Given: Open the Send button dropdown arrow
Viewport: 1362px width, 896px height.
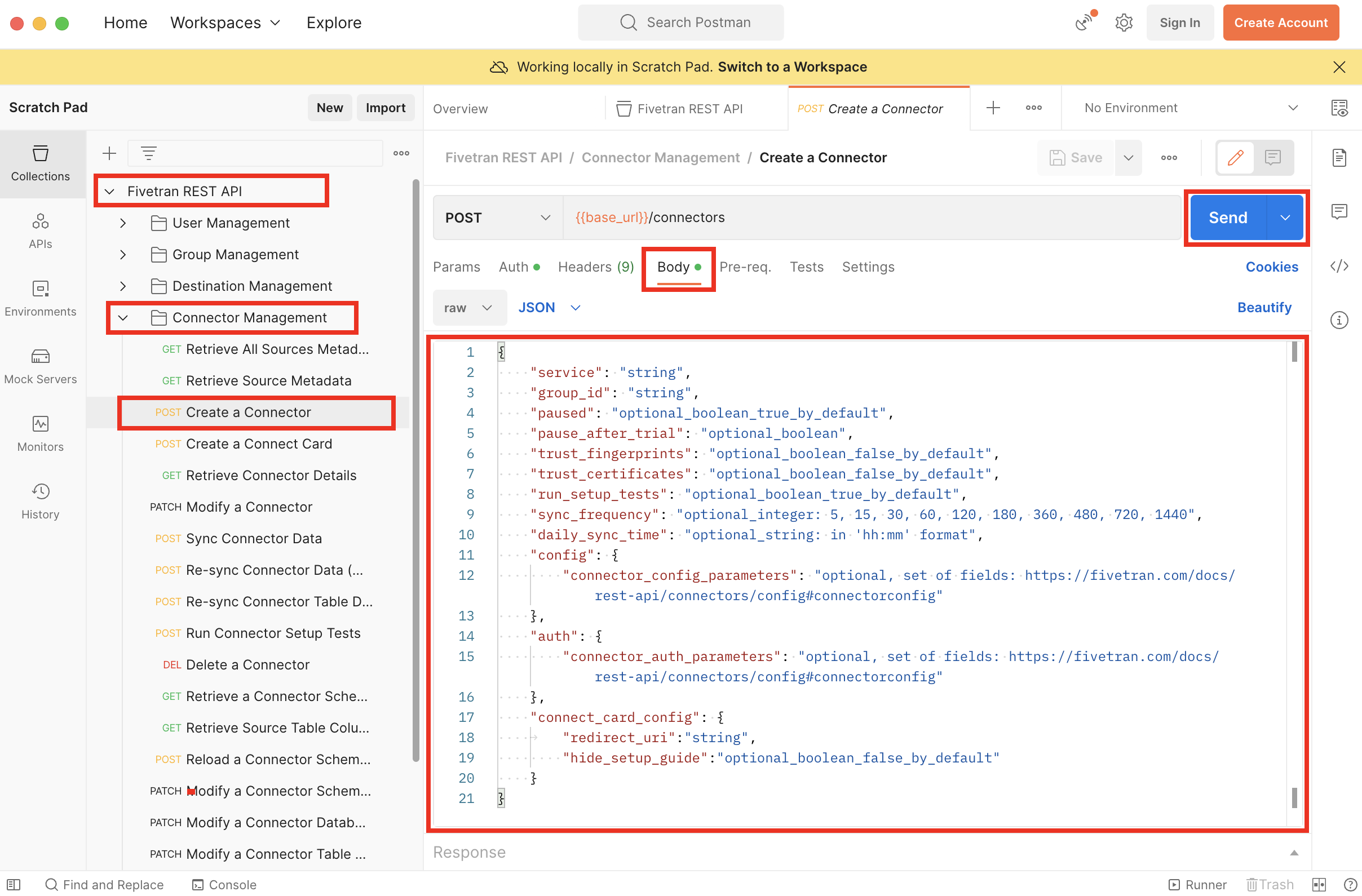Looking at the screenshot, I should pyautogui.click(x=1285, y=218).
